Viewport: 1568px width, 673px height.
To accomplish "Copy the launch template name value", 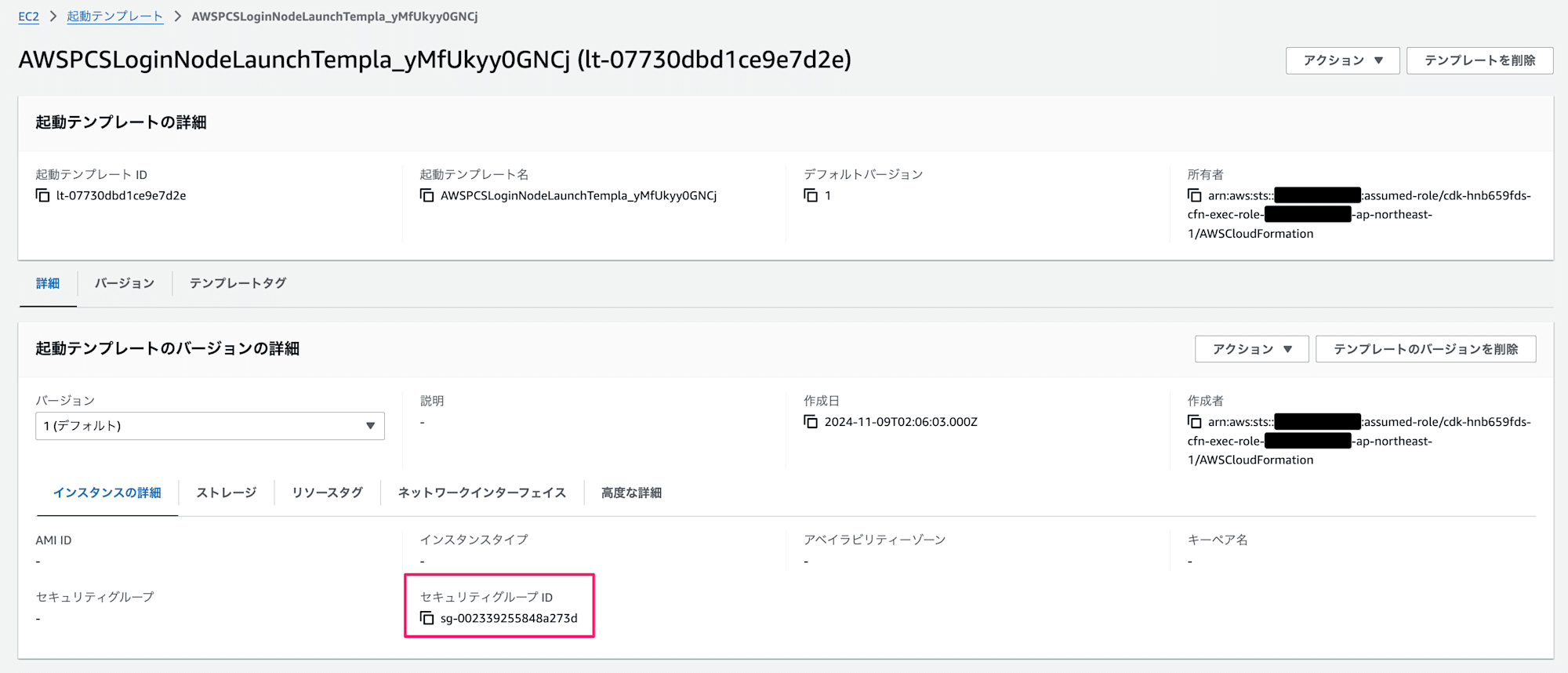I will click(x=426, y=195).
